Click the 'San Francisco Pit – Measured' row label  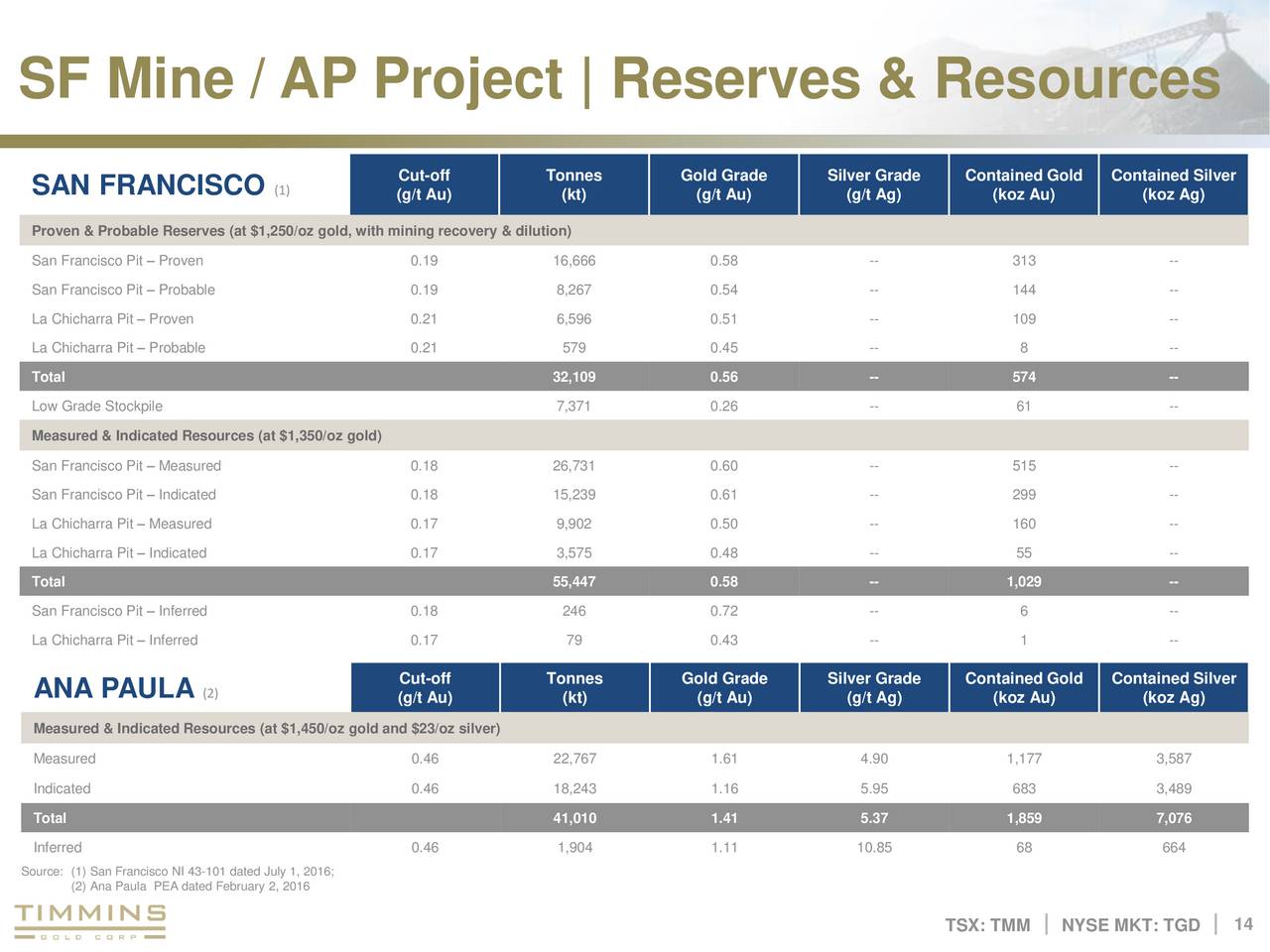[126, 466]
